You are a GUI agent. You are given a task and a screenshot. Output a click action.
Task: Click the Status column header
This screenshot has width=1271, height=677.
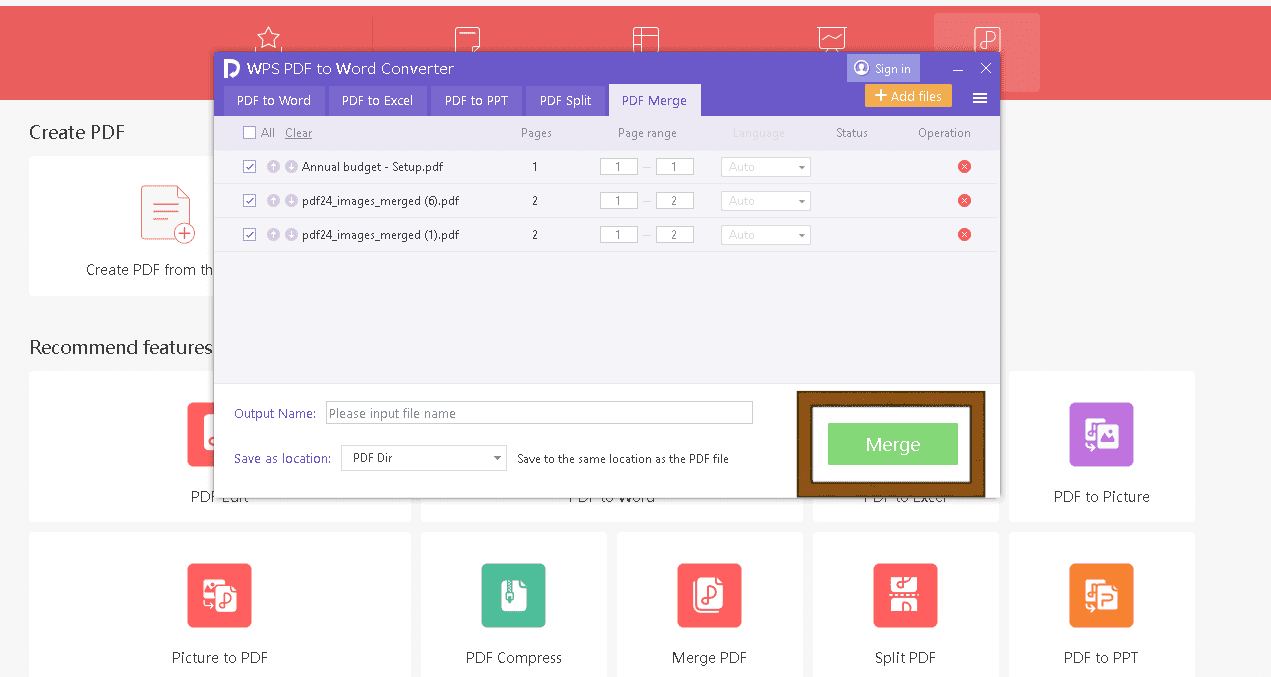pyautogui.click(x=852, y=133)
